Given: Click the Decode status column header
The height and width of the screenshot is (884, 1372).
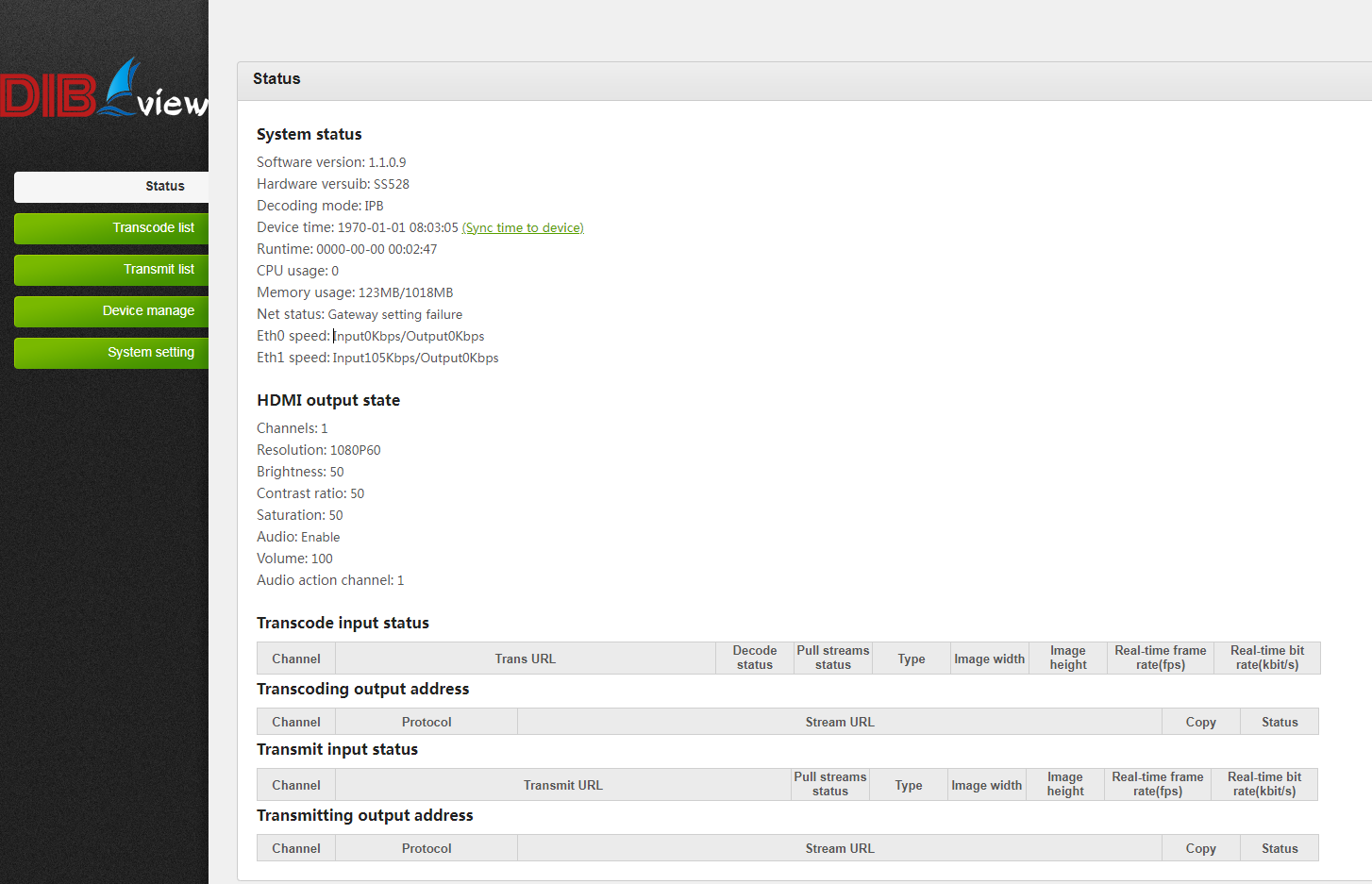Looking at the screenshot, I should pyautogui.click(x=755, y=658).
